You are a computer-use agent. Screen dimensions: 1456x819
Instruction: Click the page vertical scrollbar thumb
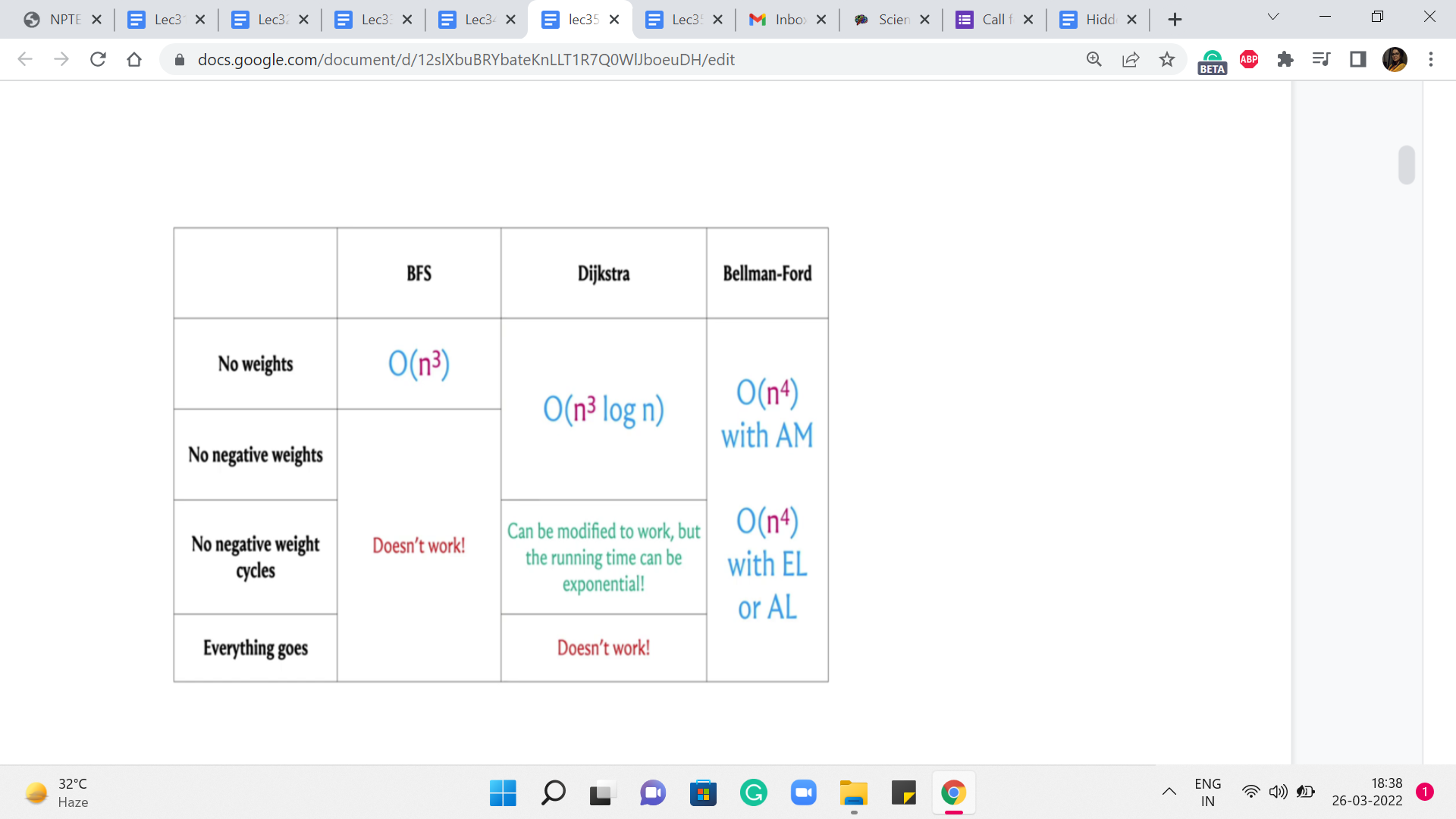point(1407,165)
